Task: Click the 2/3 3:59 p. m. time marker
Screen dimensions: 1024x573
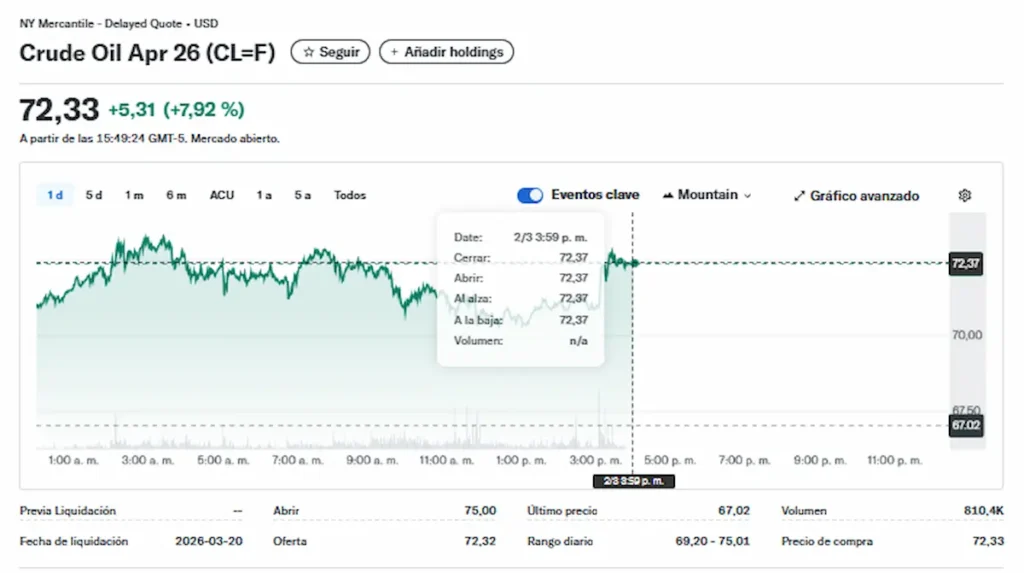Action: pos(634,481)
